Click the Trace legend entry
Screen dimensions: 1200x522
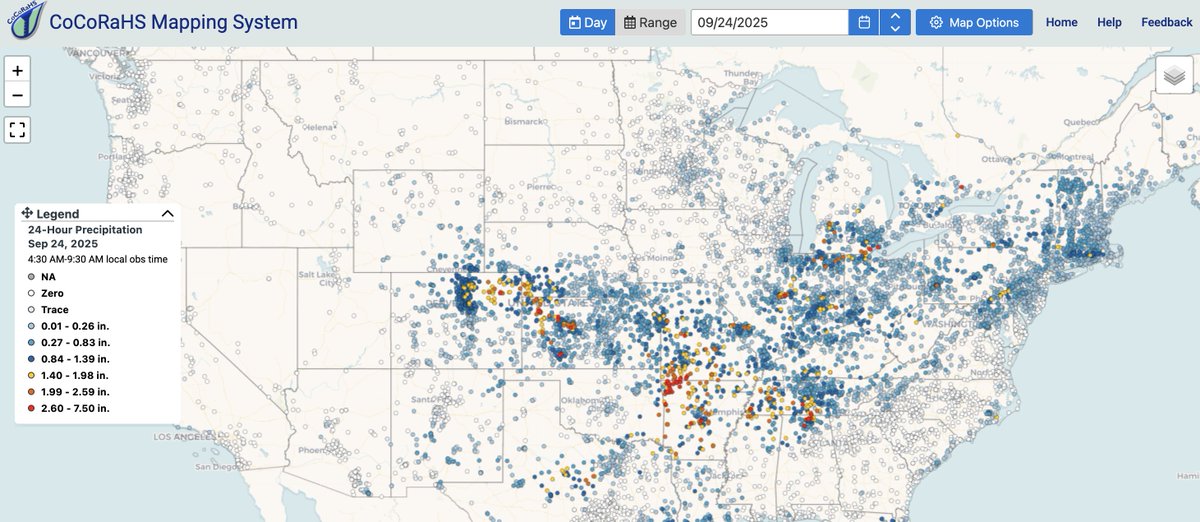47,310
